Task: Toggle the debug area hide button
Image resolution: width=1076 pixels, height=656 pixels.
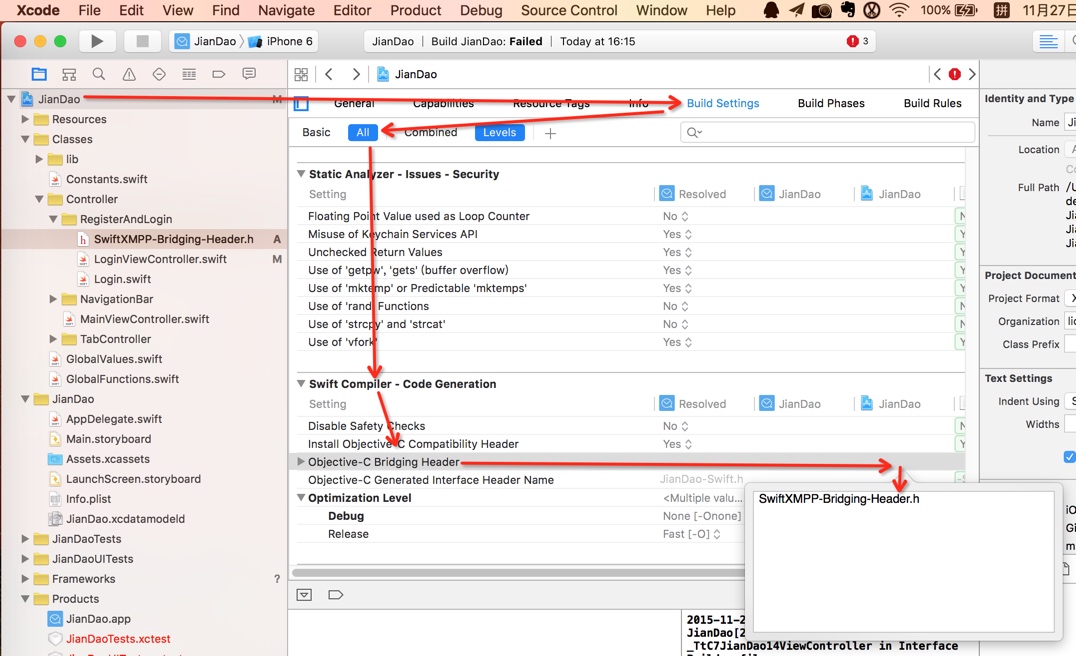Action: pyautogui.click(x=304, y=595)
